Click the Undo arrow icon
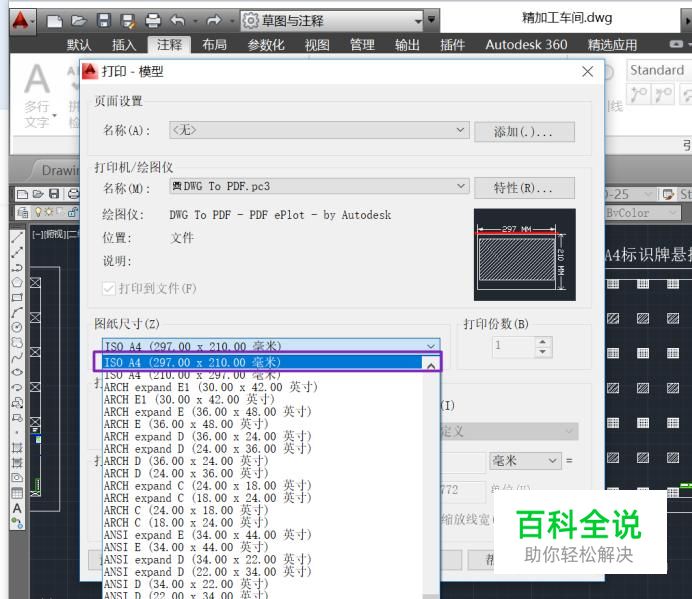 click(177, 20)
